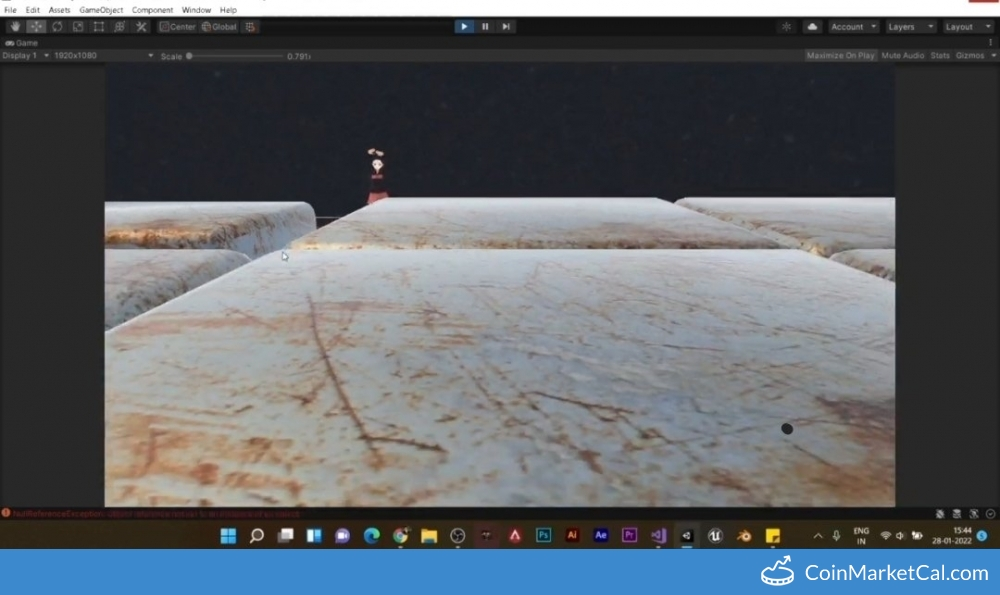Open the Window menu
This screenshot has height=595, width=1000.
pos(196,10)
